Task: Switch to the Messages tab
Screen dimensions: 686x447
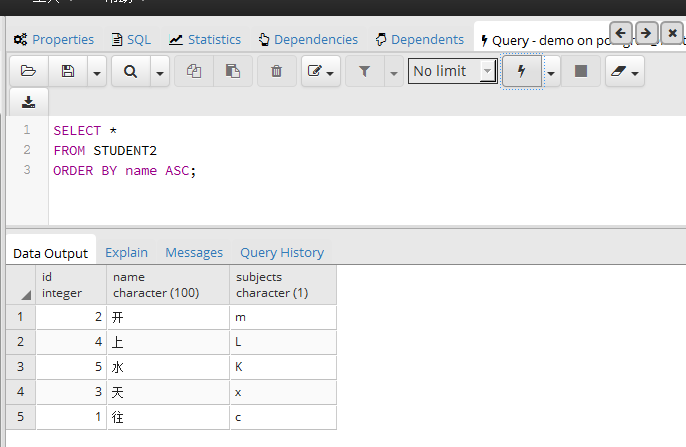Action: coord(194,253)
